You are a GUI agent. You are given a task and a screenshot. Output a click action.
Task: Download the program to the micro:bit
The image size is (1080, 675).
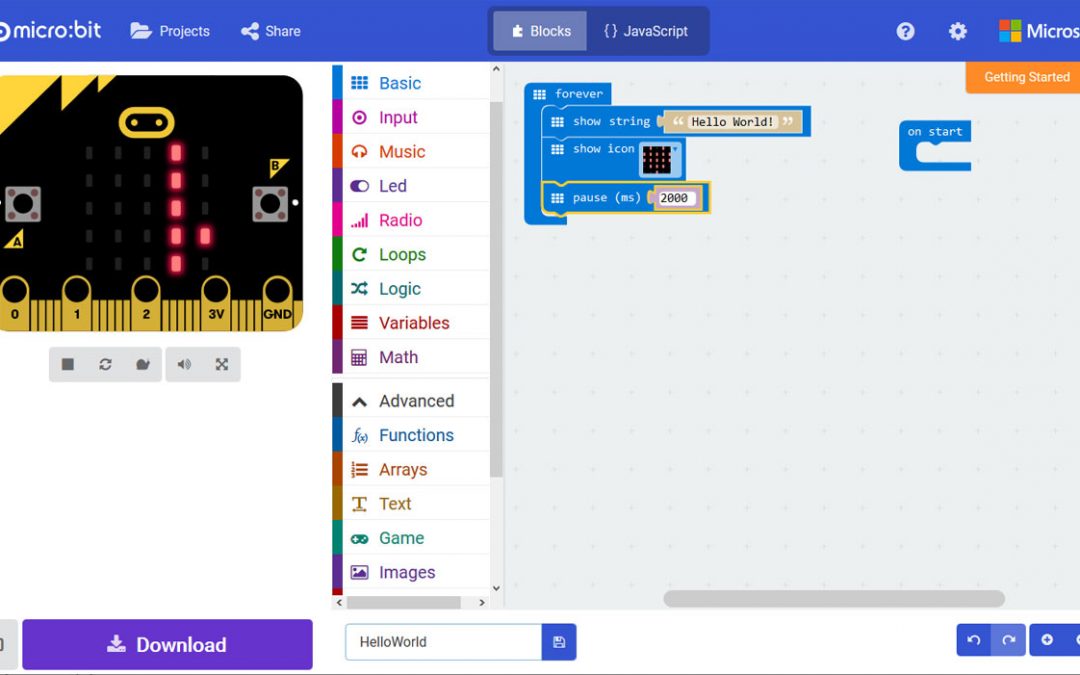click(x=166, y=644)
